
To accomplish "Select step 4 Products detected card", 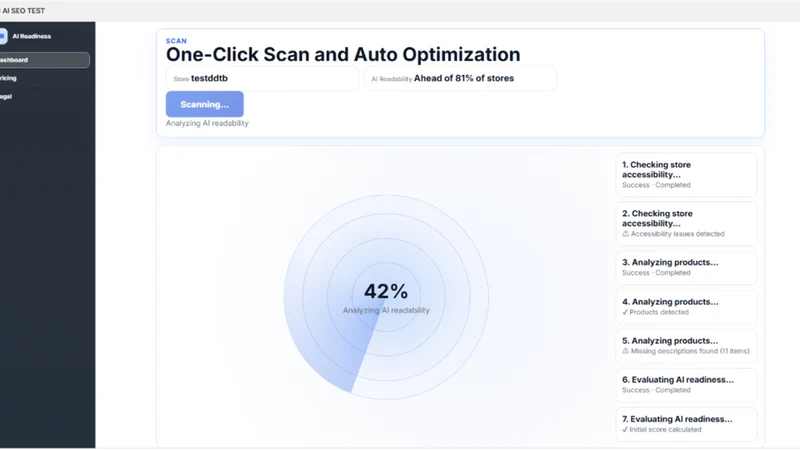I will tap(686, 307).
